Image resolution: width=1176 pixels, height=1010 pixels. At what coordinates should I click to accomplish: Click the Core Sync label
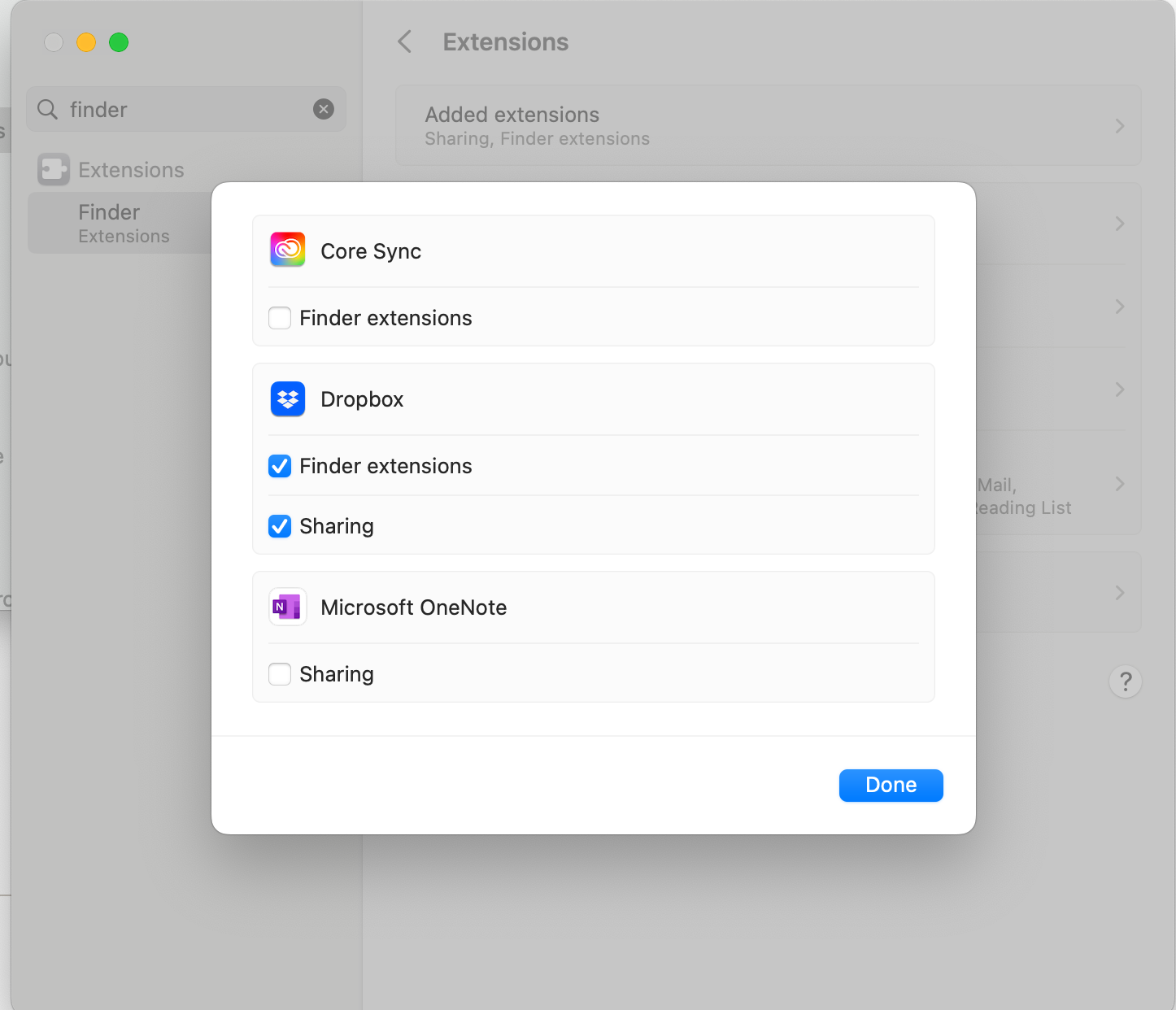[371, 251]
